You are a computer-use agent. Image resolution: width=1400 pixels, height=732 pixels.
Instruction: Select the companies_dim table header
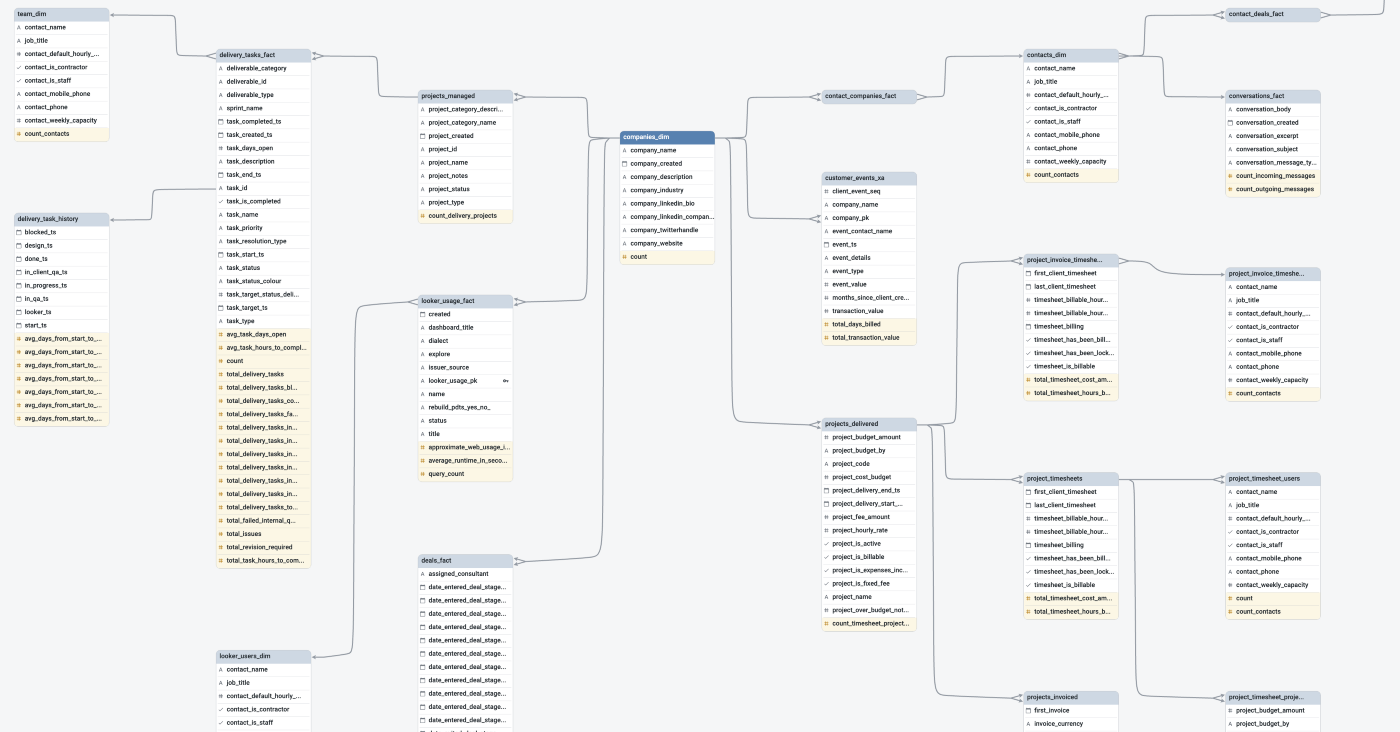point(667,137)
